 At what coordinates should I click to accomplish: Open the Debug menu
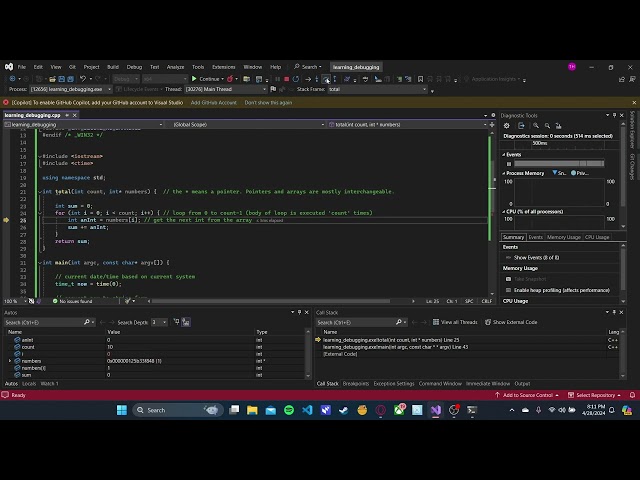coord(134,67)
